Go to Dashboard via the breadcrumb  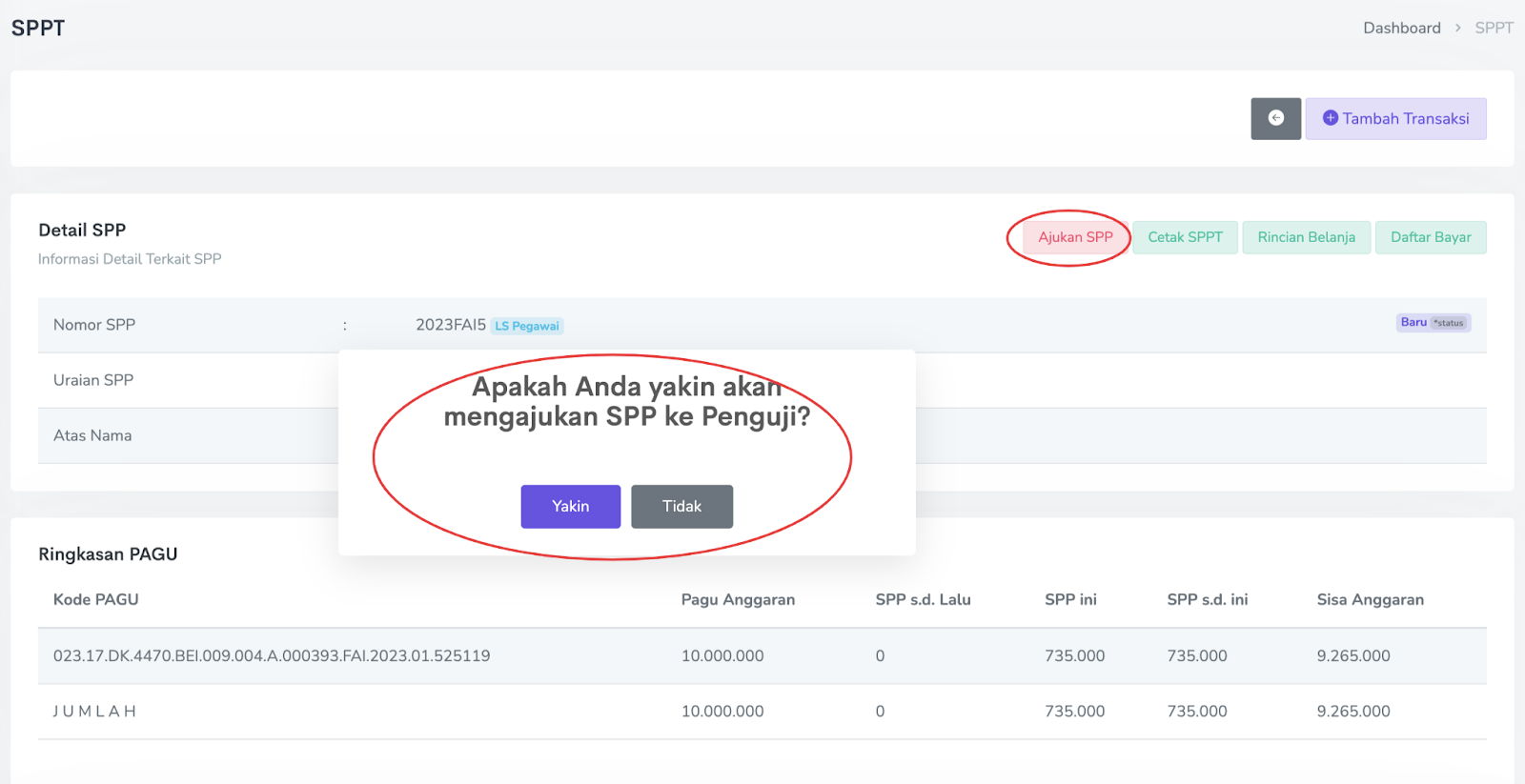click(1401, 28)
